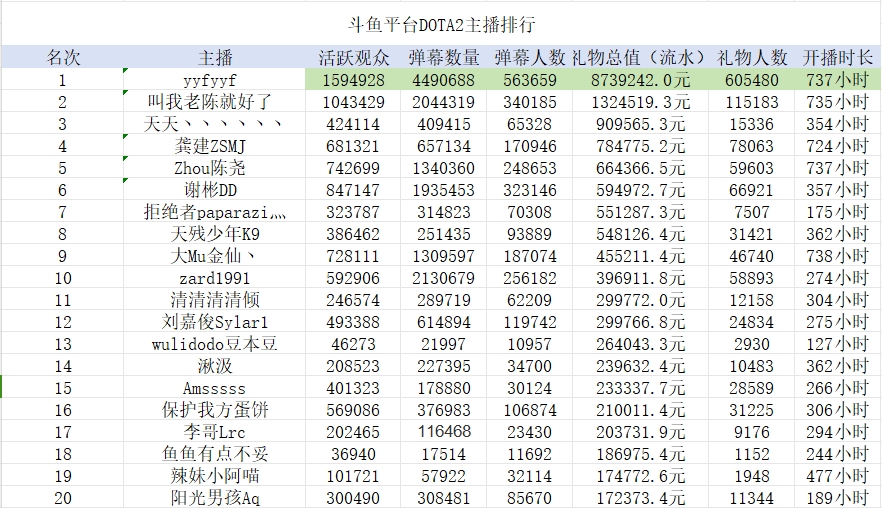This screenshot has width=882, height=508.
Task: Select danmaku users value 563659
Action: [x=530, y=80]
